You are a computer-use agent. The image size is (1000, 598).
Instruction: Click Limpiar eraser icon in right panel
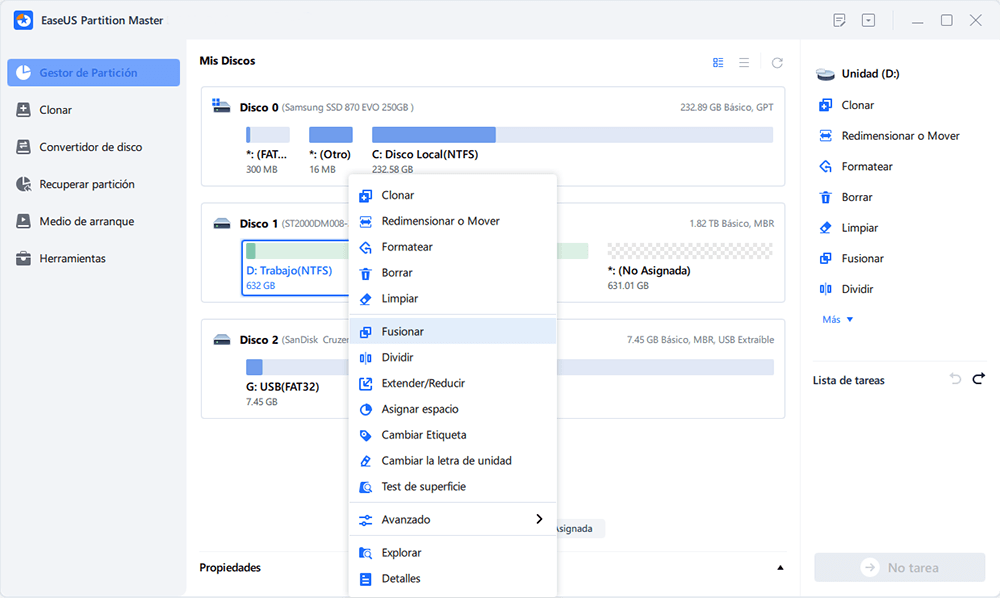point(825,228)
